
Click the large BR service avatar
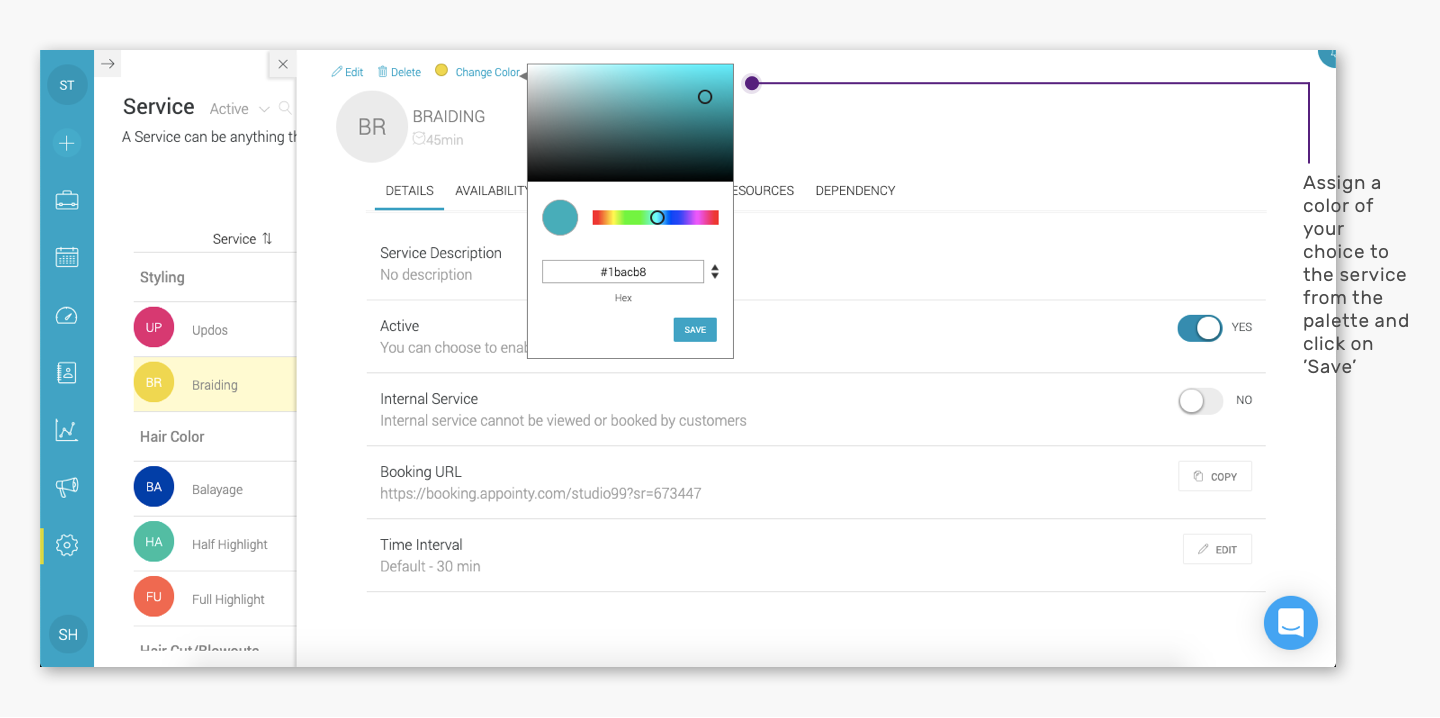pyautogui.click(x=372, y=127)
